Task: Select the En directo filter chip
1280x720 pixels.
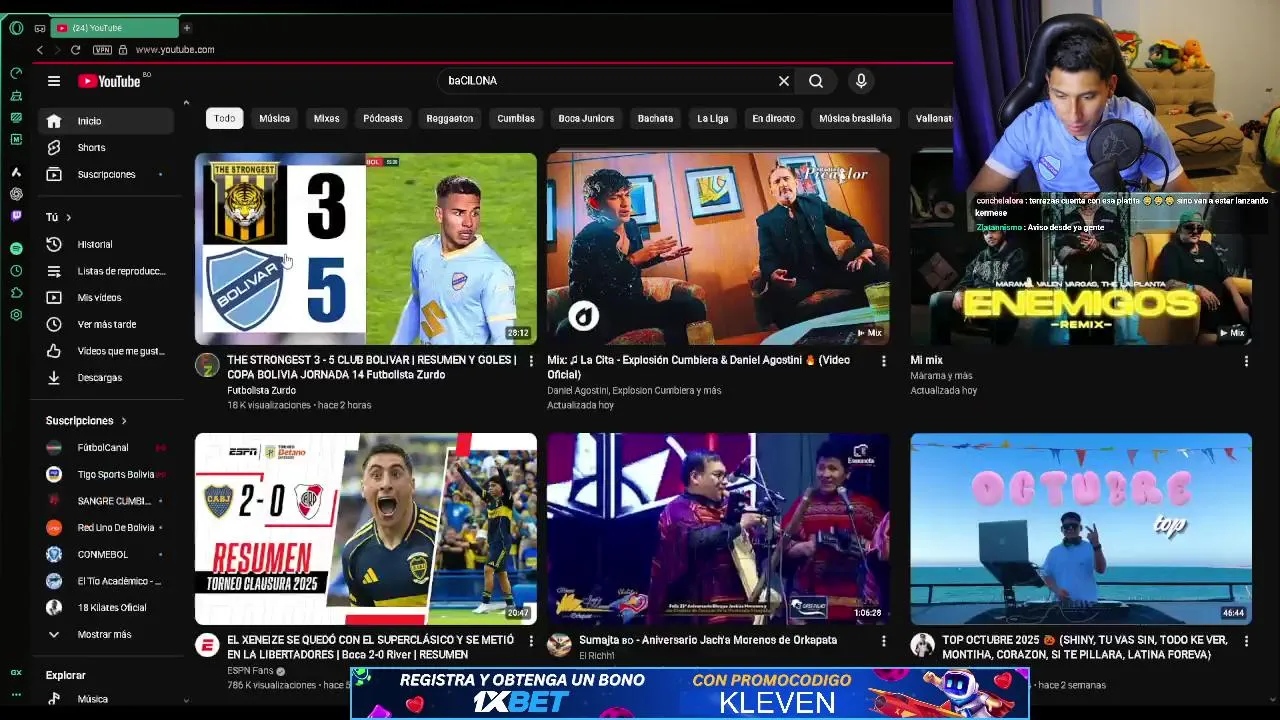Action: click(x=774, y=118)
